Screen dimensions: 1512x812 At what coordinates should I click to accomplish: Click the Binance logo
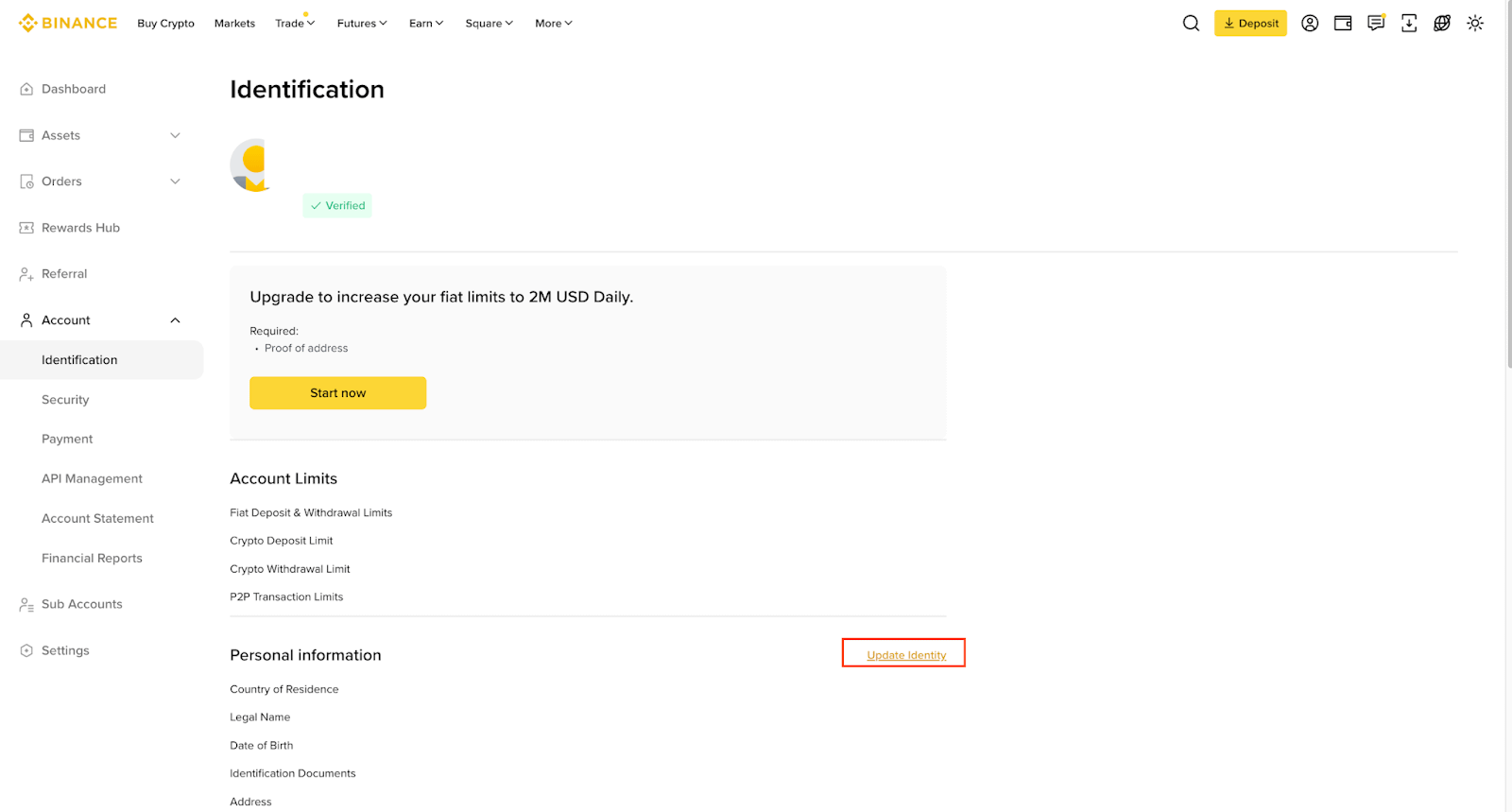coord(68,24)
